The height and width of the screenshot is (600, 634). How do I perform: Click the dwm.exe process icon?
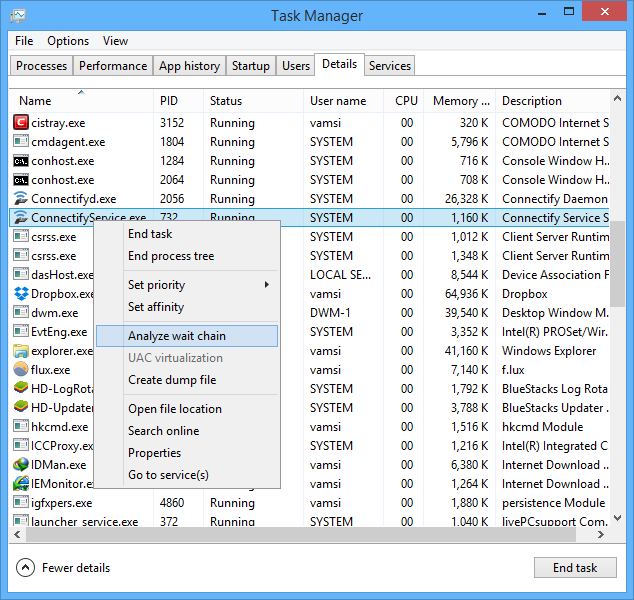[x=21, y=312]
